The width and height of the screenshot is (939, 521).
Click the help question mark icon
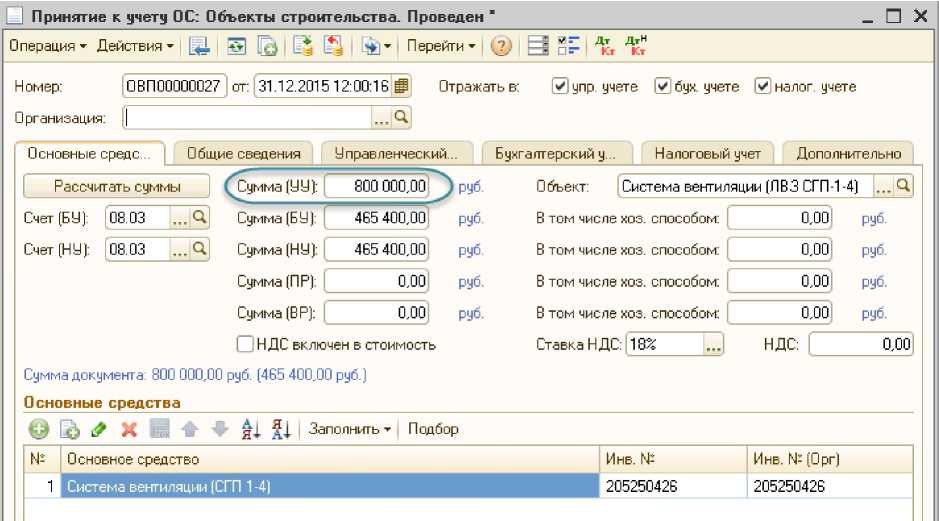click(502, 46)
